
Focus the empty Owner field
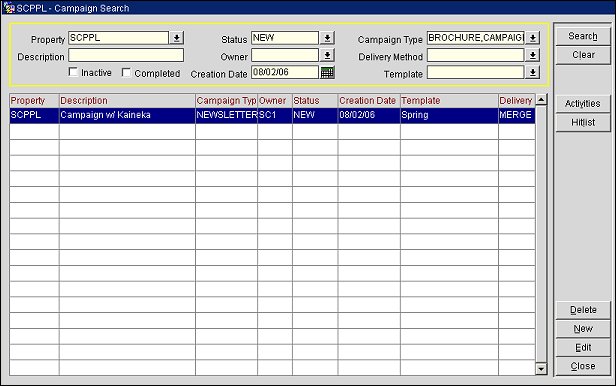coord(285,55)
